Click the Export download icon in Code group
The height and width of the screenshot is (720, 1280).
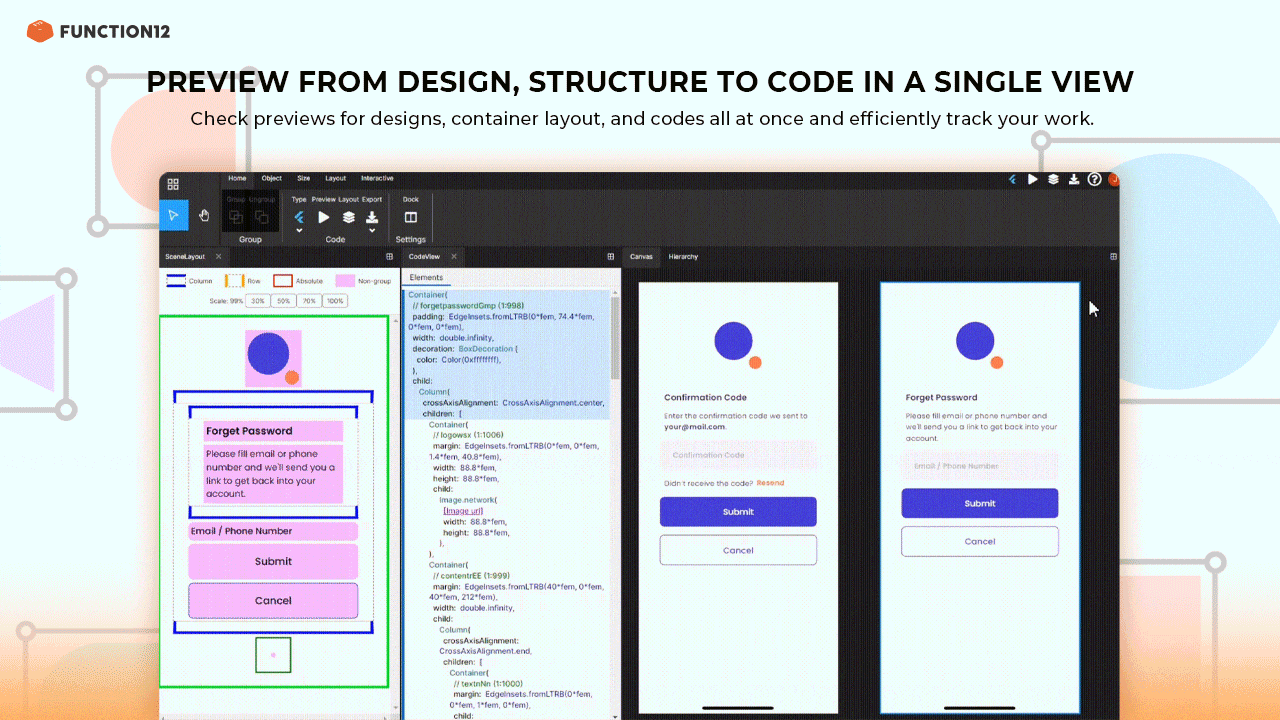(372, 216)
